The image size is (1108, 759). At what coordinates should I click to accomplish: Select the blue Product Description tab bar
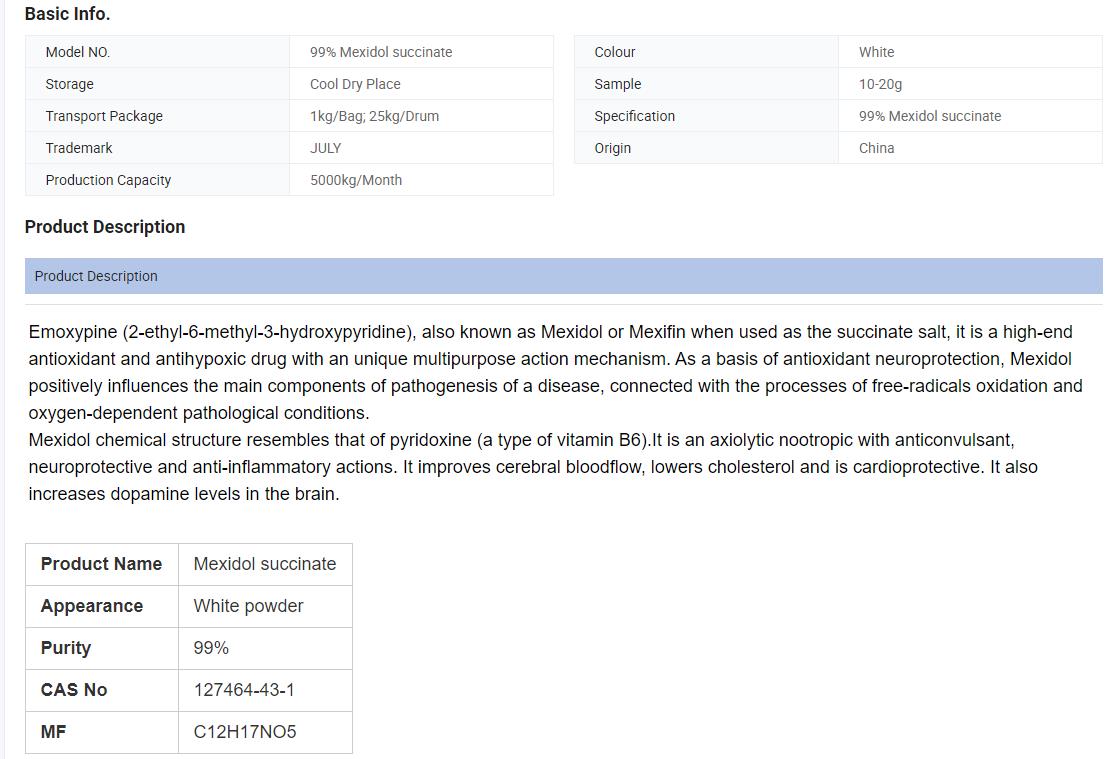click(563, 276)
